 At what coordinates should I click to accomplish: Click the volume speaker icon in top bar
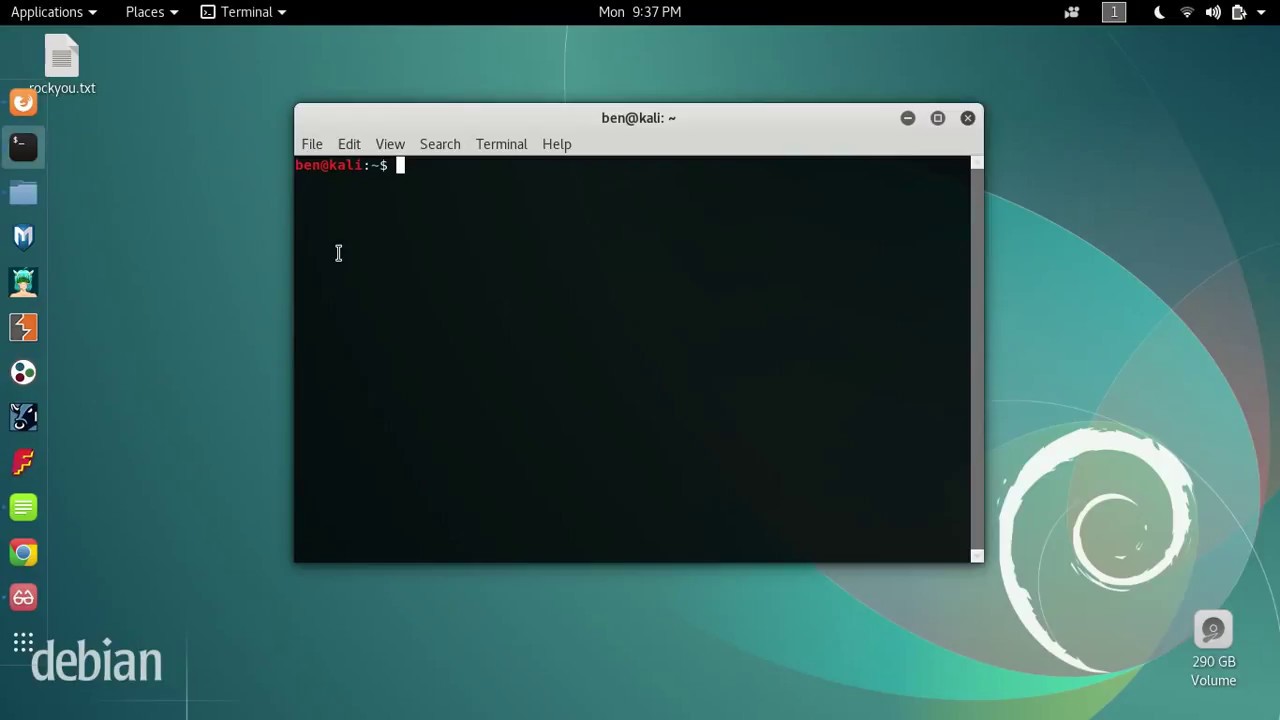pyautogui.click(x=1213, y=12)
